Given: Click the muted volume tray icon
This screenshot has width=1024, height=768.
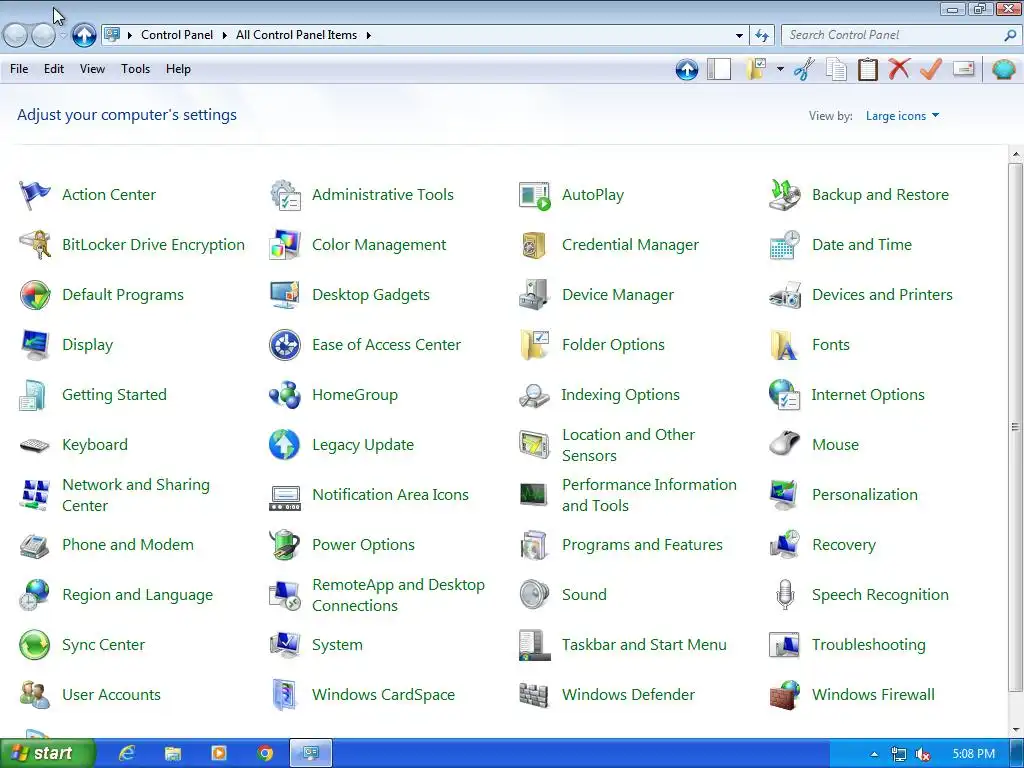Looking at the screenshot, I should pos(923,754).
